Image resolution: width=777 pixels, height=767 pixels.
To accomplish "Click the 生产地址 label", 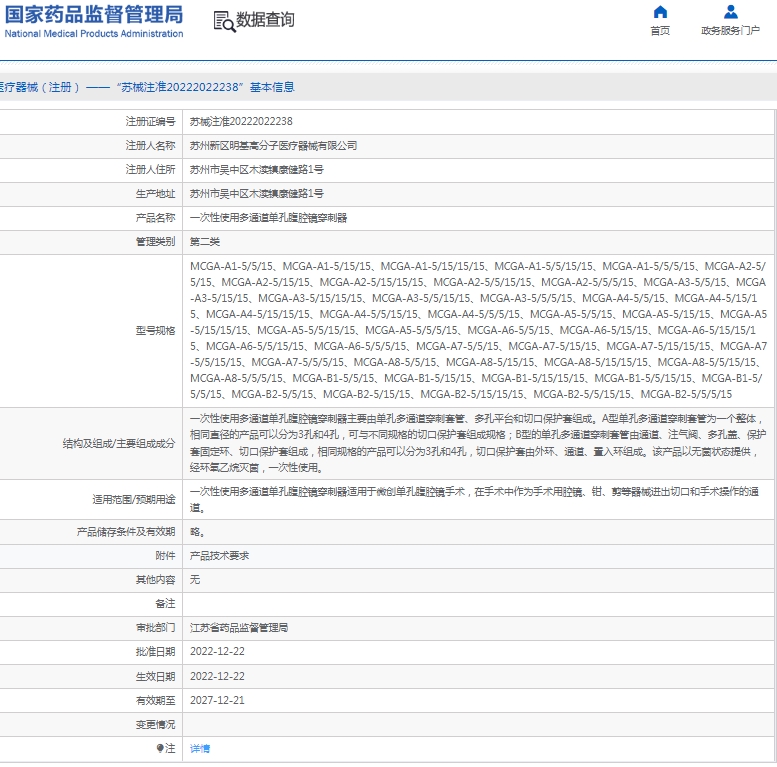I will coord(156,194).
